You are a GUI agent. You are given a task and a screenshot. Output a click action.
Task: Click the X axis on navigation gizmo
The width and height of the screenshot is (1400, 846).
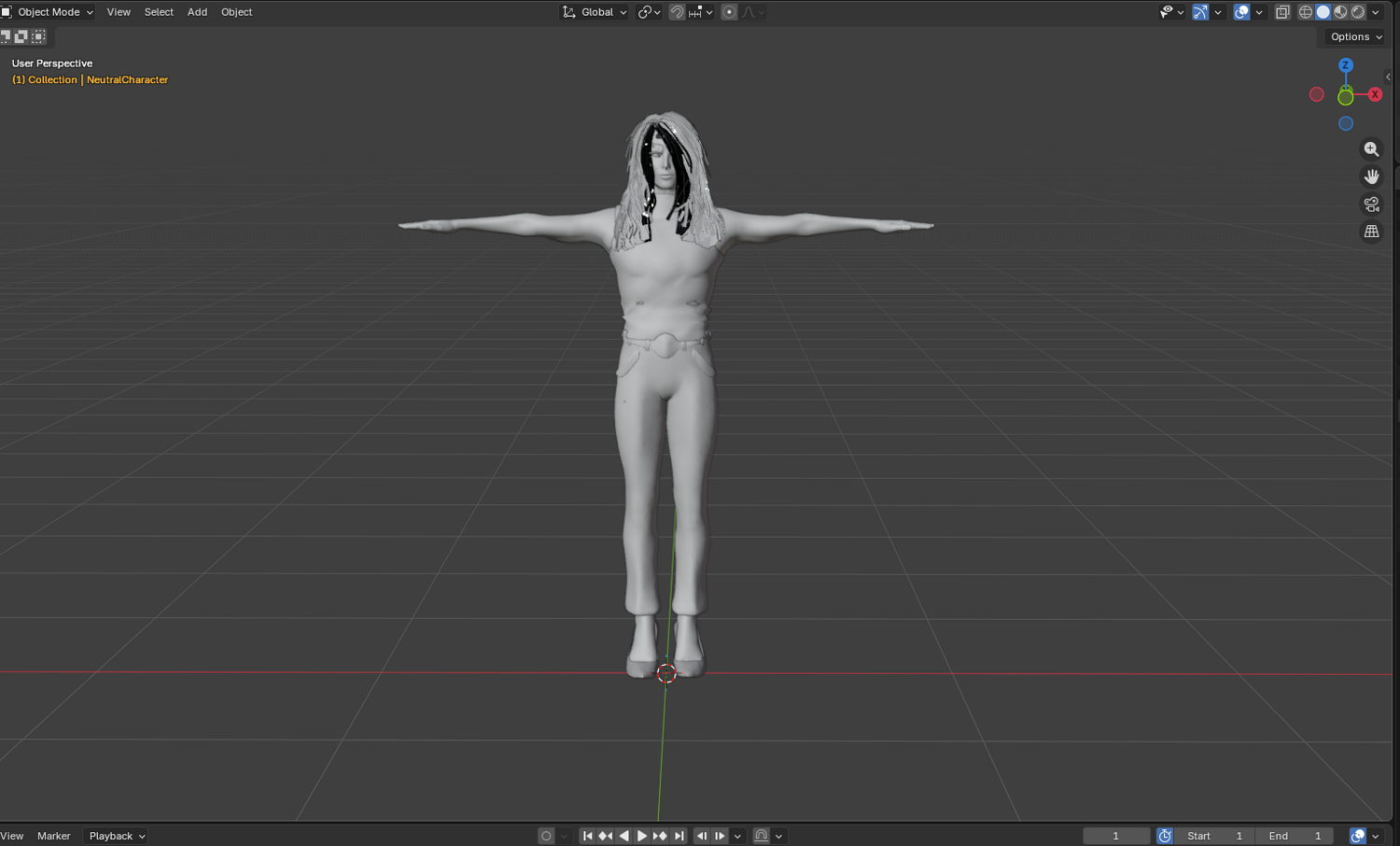coord(1375,94)
